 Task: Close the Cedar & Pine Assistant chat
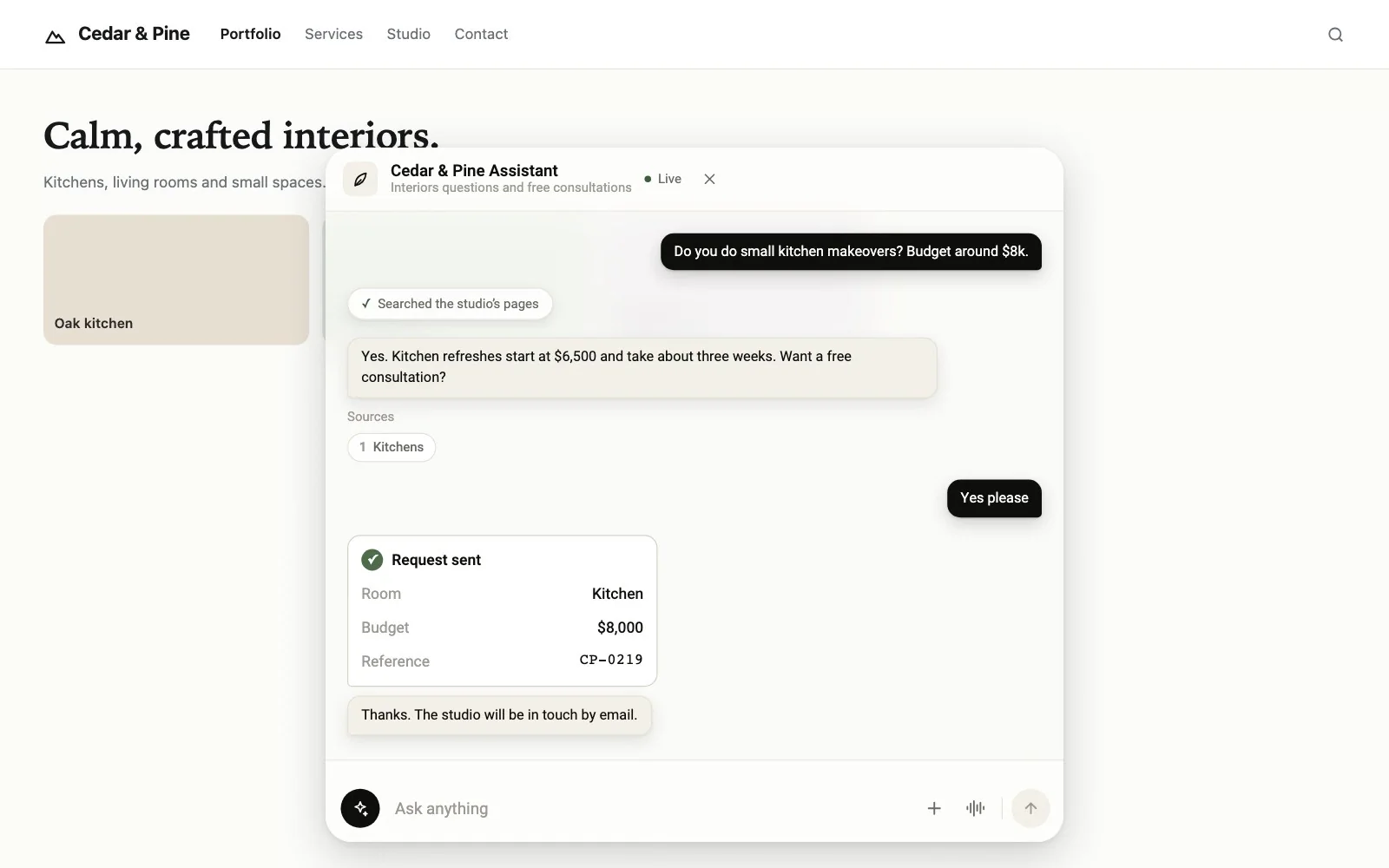coord(709,179)
